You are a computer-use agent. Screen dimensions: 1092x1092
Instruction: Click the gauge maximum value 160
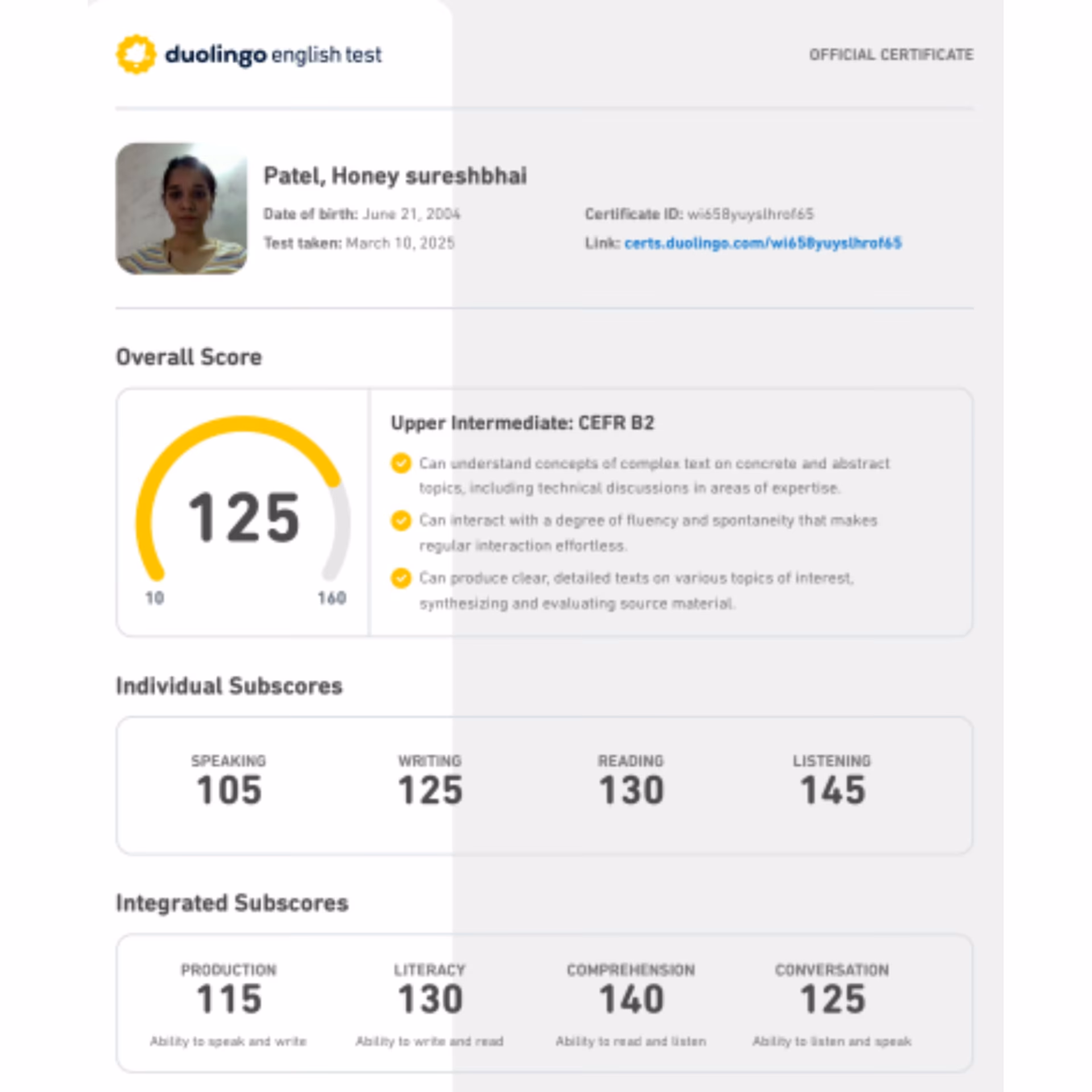point(332,598)
